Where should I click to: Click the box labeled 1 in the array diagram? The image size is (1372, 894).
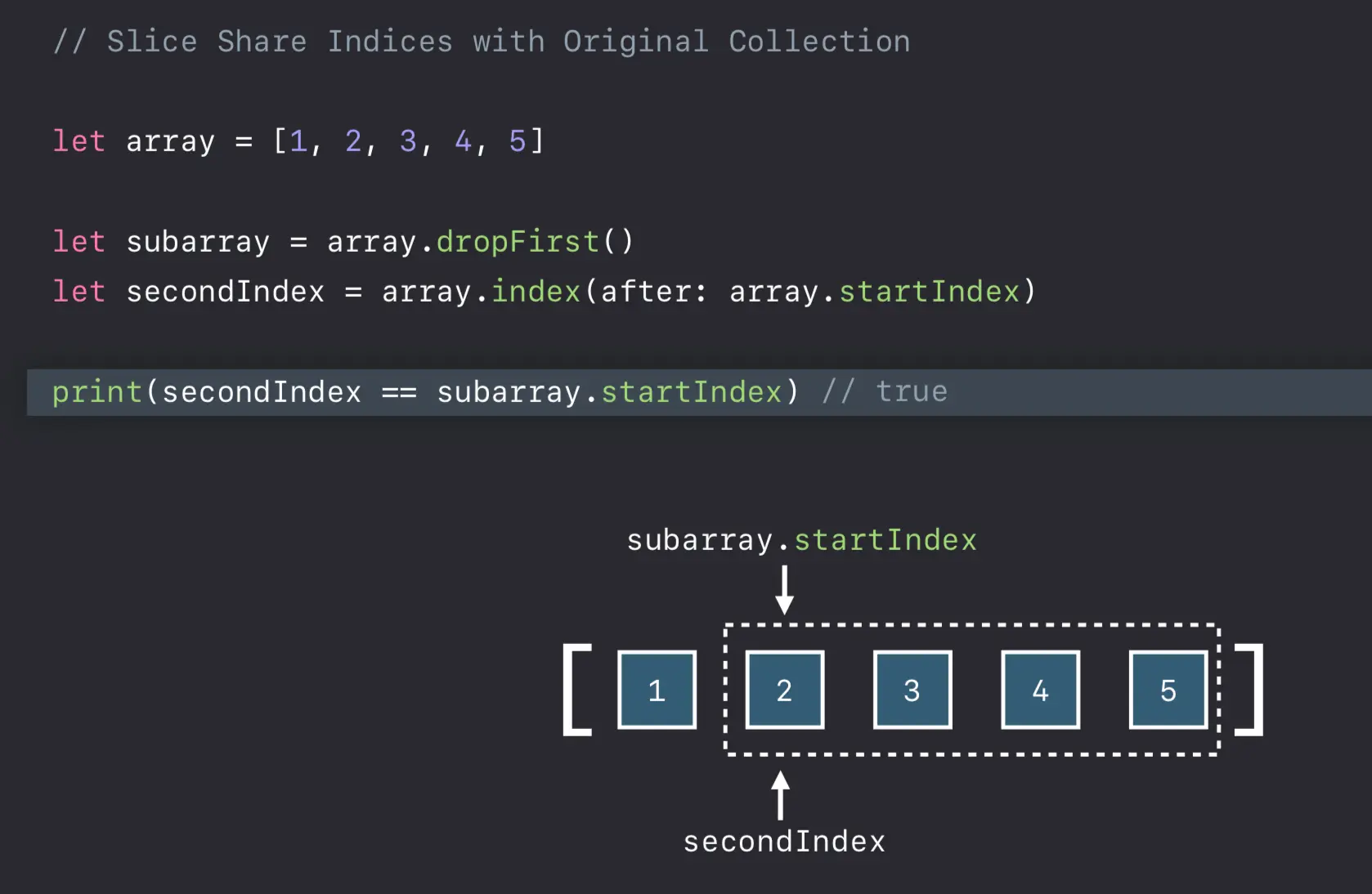coord(657,690)
